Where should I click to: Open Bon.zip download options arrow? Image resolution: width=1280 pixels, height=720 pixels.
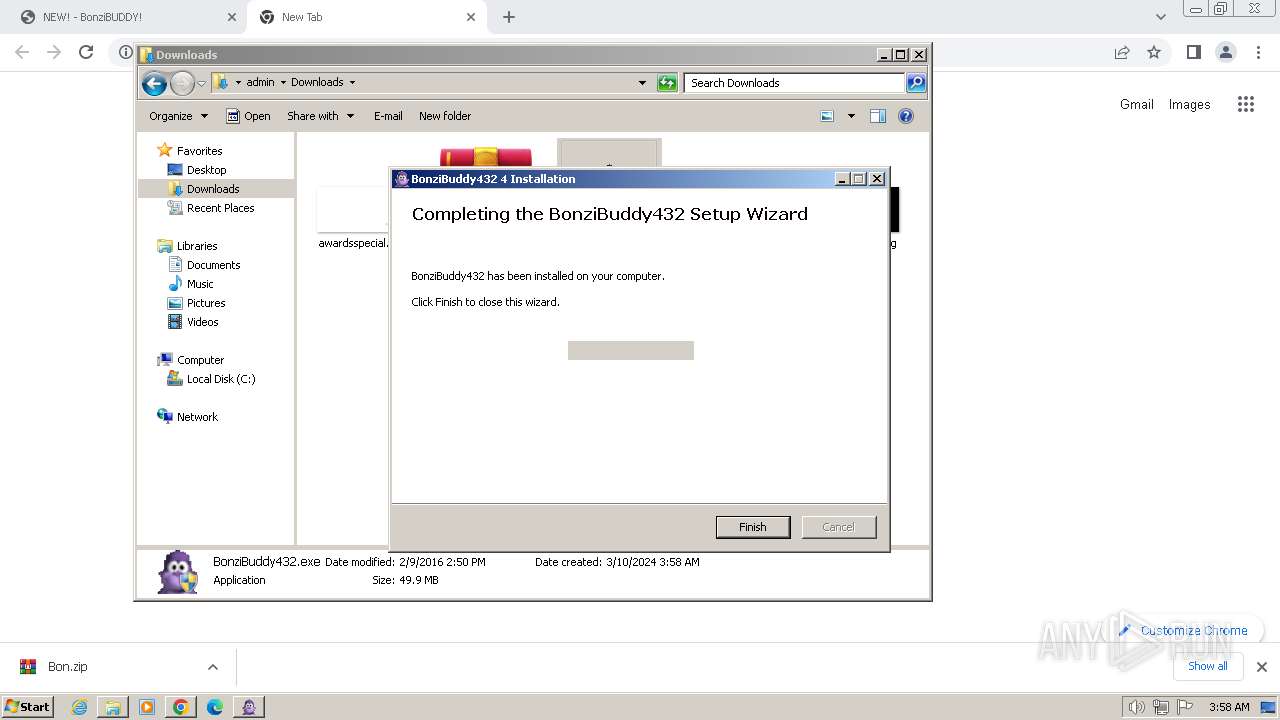click(x=212, y=667)
